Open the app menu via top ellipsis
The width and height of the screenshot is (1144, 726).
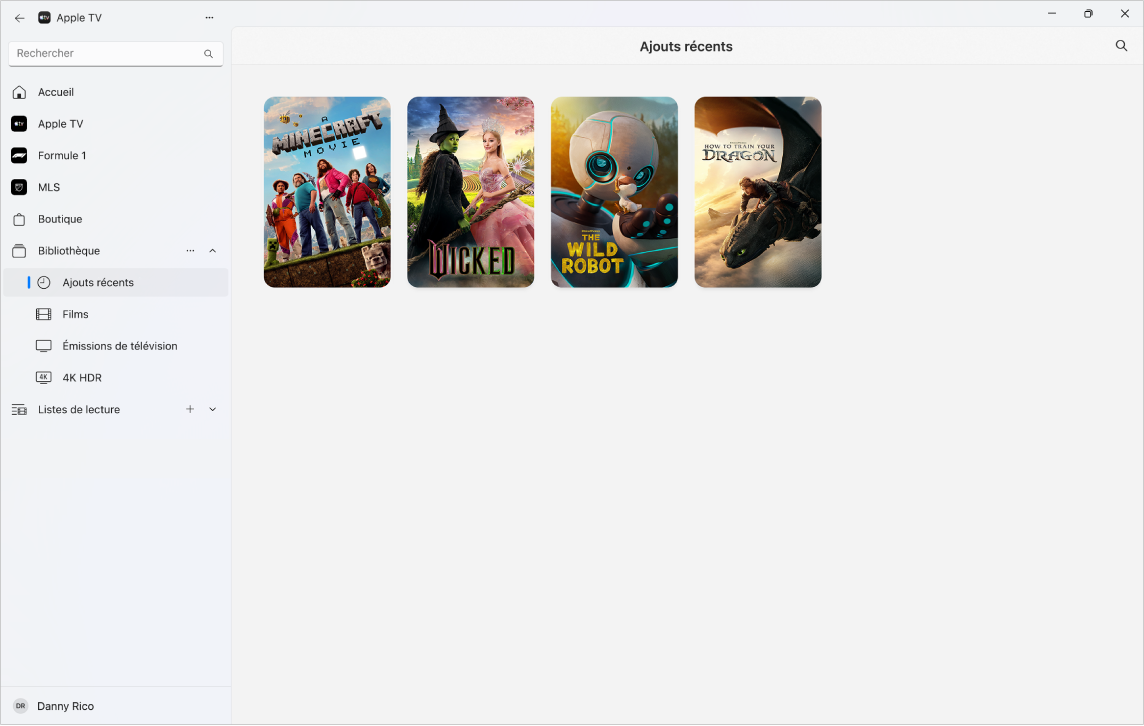(209, 17)
